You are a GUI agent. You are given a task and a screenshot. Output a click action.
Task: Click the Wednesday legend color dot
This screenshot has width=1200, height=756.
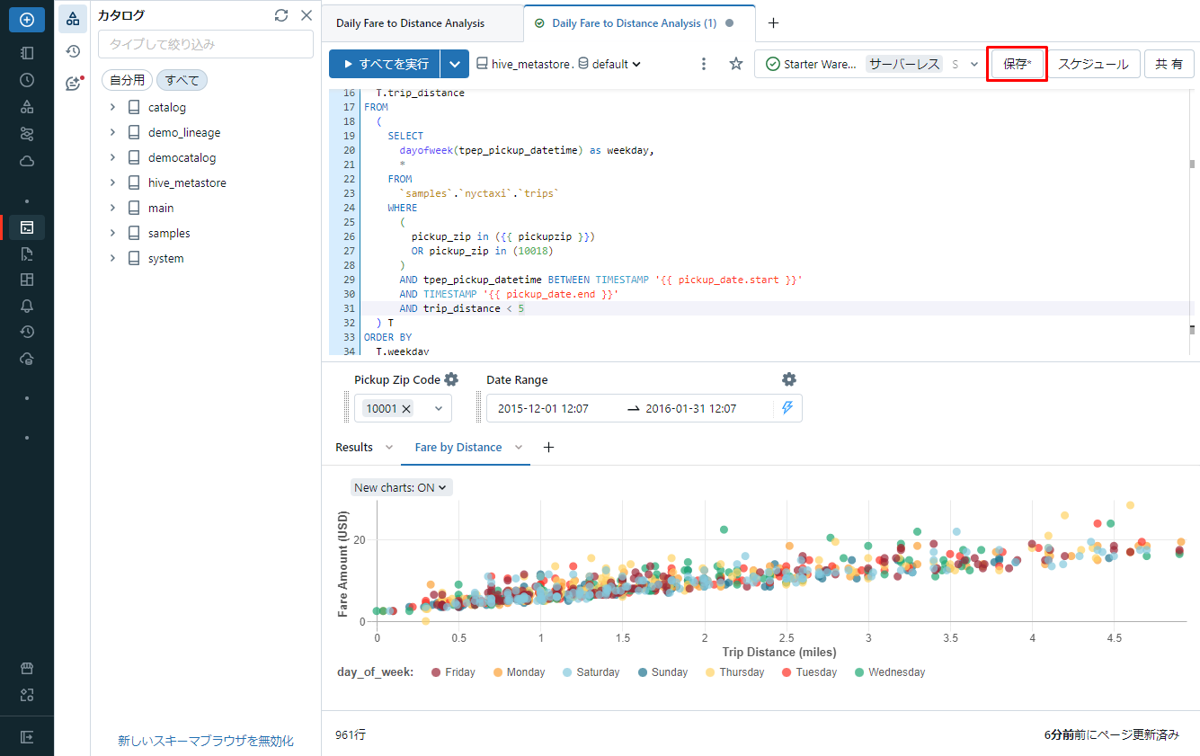pyautogui.click(x=859, y=673)
